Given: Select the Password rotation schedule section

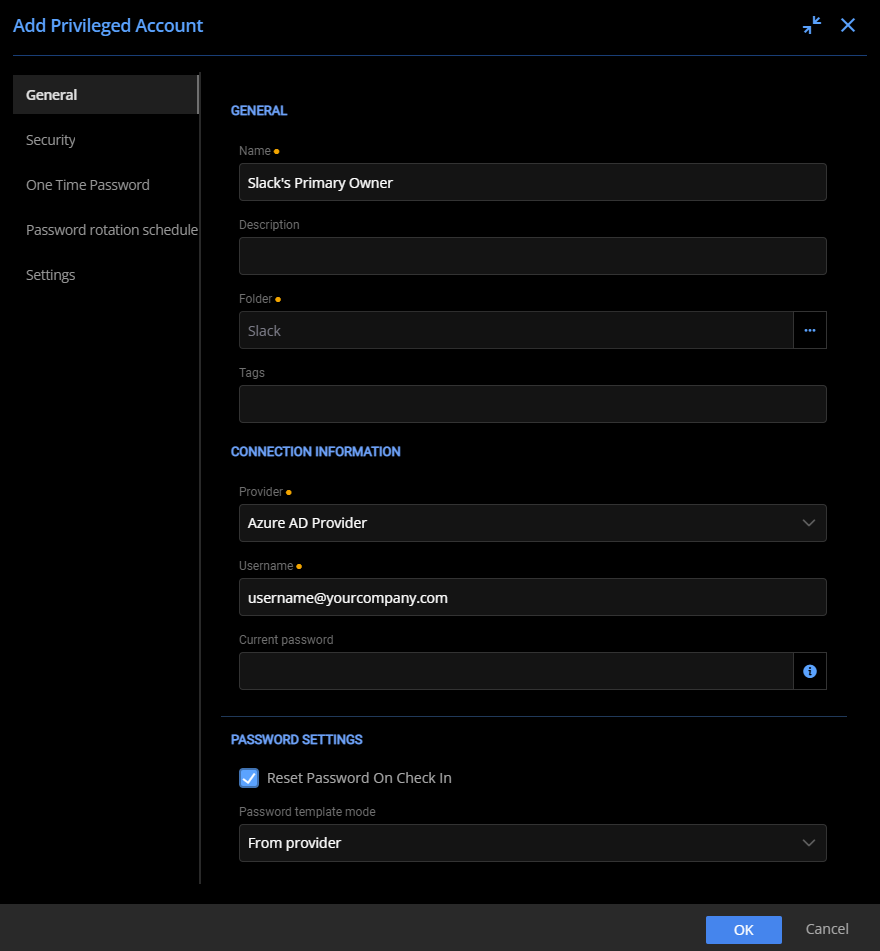Looking at the screenshot, I should point(111,230).
